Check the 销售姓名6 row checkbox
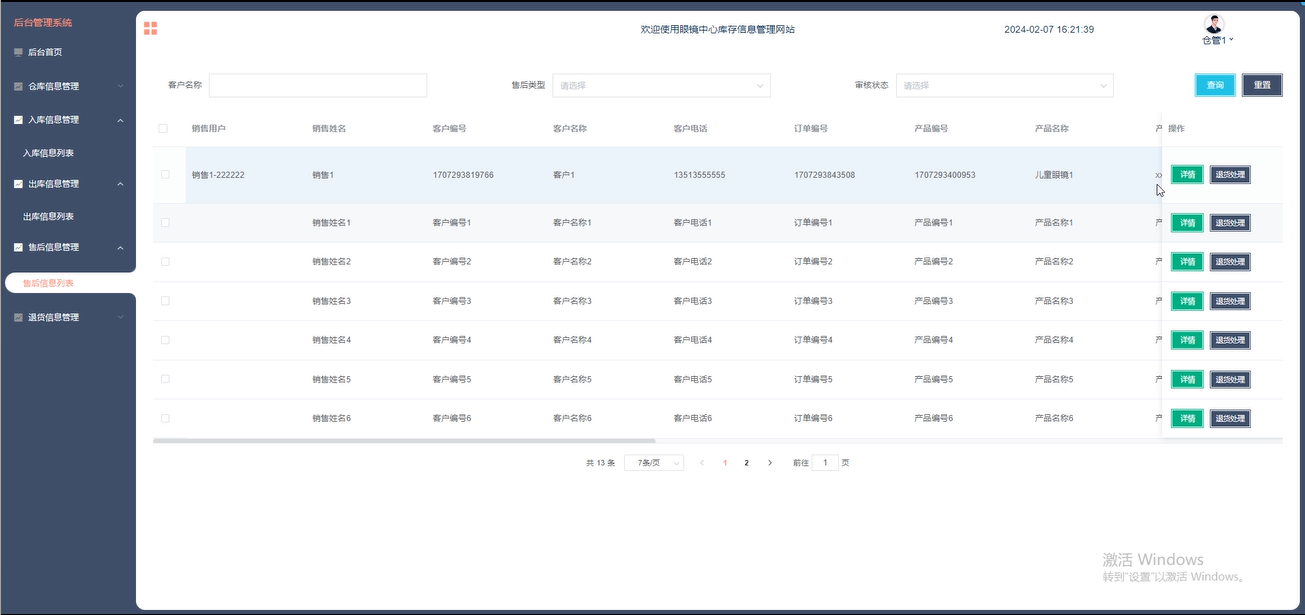The image size is (1305, 615). pos(165,418)
